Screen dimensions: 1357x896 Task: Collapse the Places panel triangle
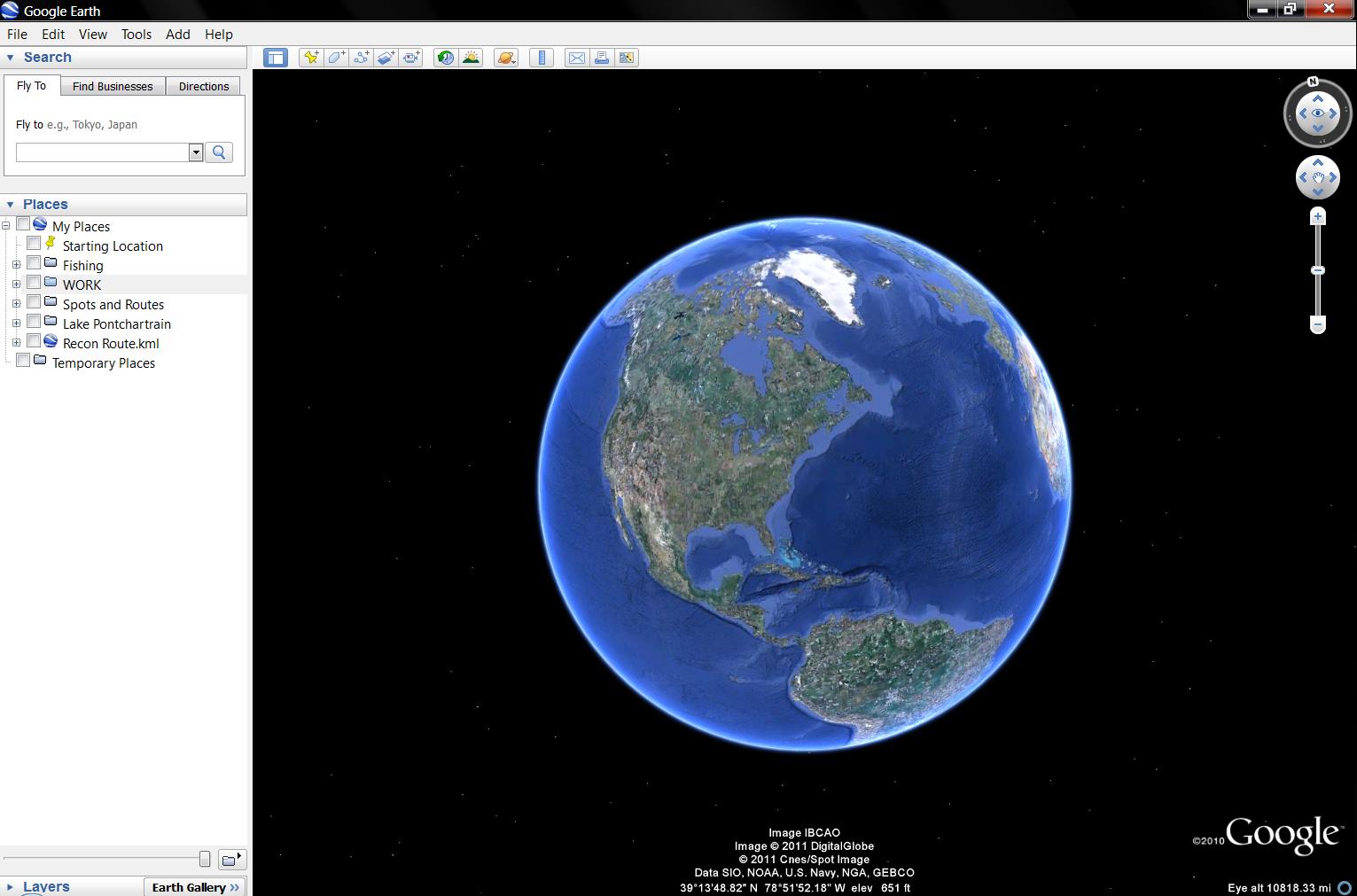[10, 205]
